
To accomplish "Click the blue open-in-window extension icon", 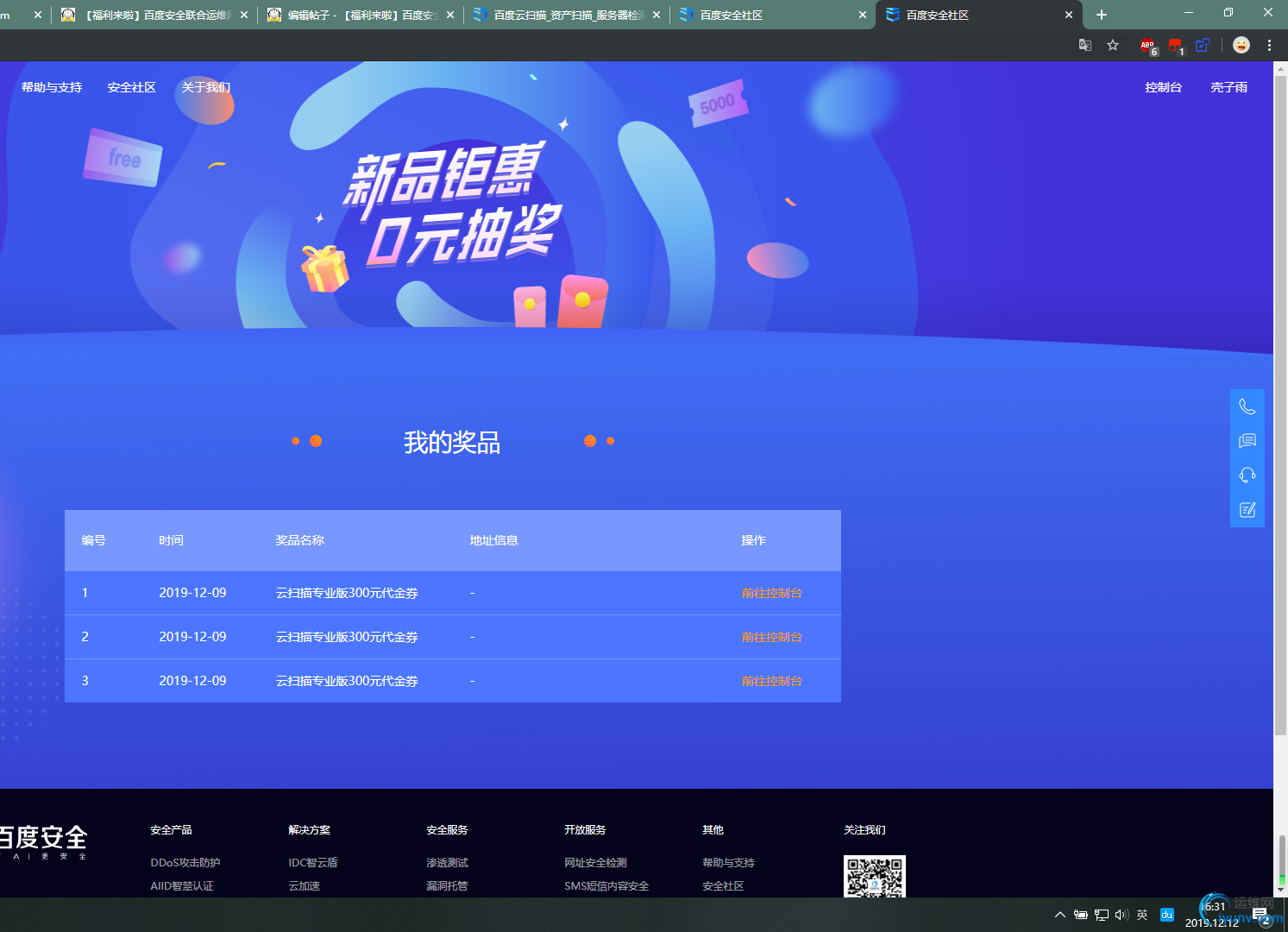I will [x=1203, y=45].
